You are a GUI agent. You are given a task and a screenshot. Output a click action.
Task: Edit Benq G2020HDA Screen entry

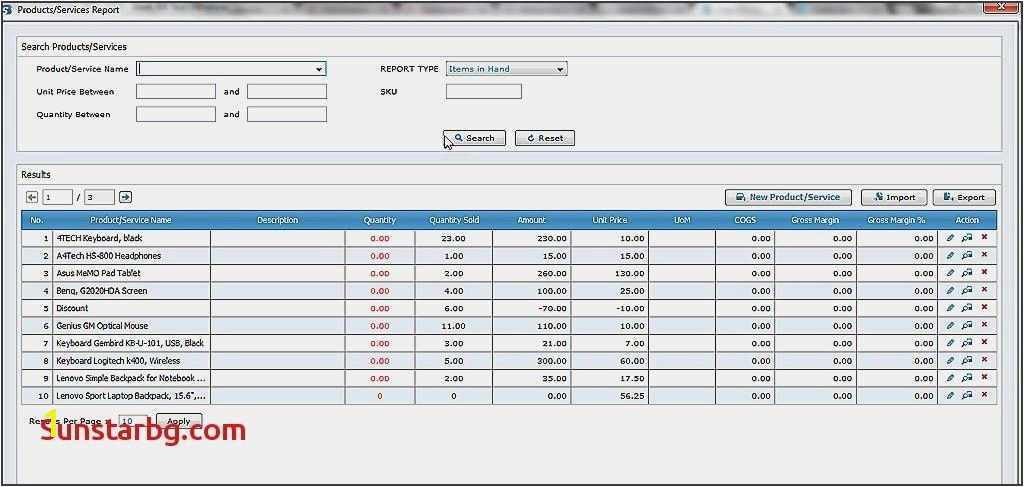point(950,291)
